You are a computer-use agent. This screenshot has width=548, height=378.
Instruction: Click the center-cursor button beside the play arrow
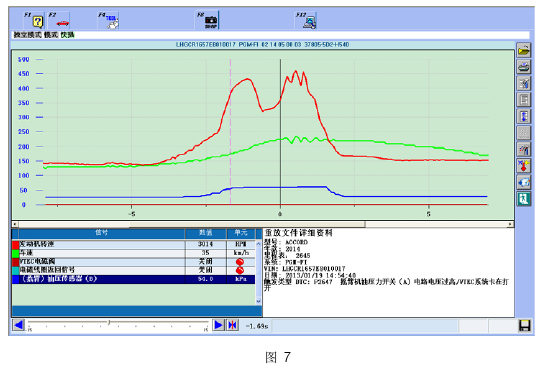click(x=232, y=325)
